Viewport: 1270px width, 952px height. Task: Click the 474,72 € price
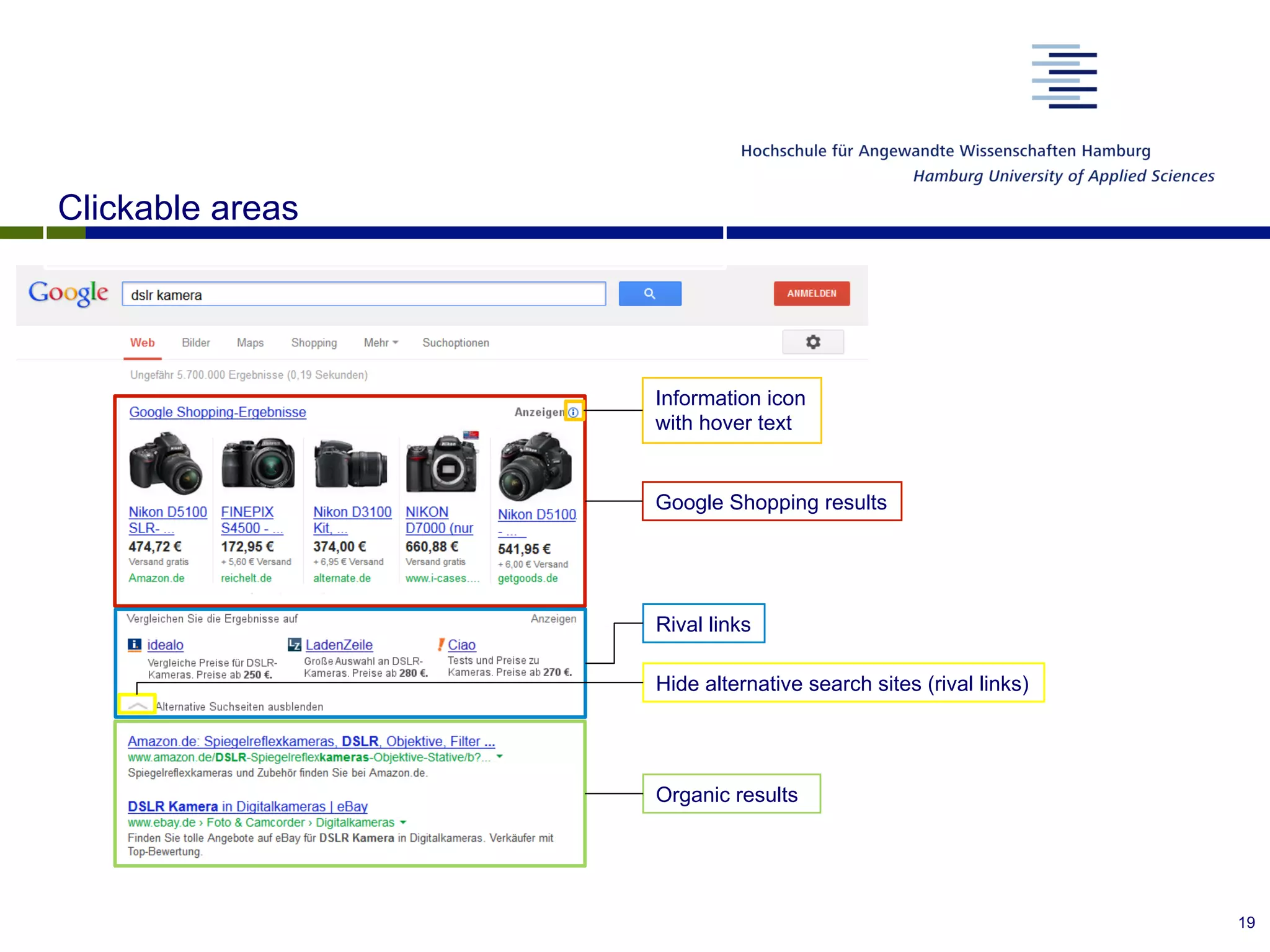[x=155, y=547]
